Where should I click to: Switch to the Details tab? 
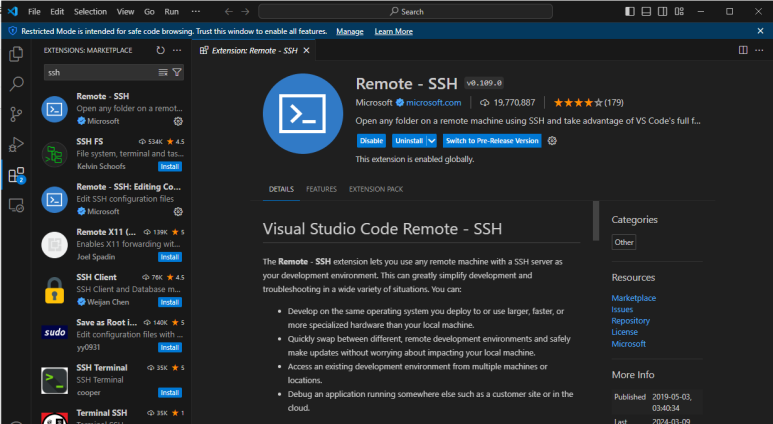coord(281,189)
